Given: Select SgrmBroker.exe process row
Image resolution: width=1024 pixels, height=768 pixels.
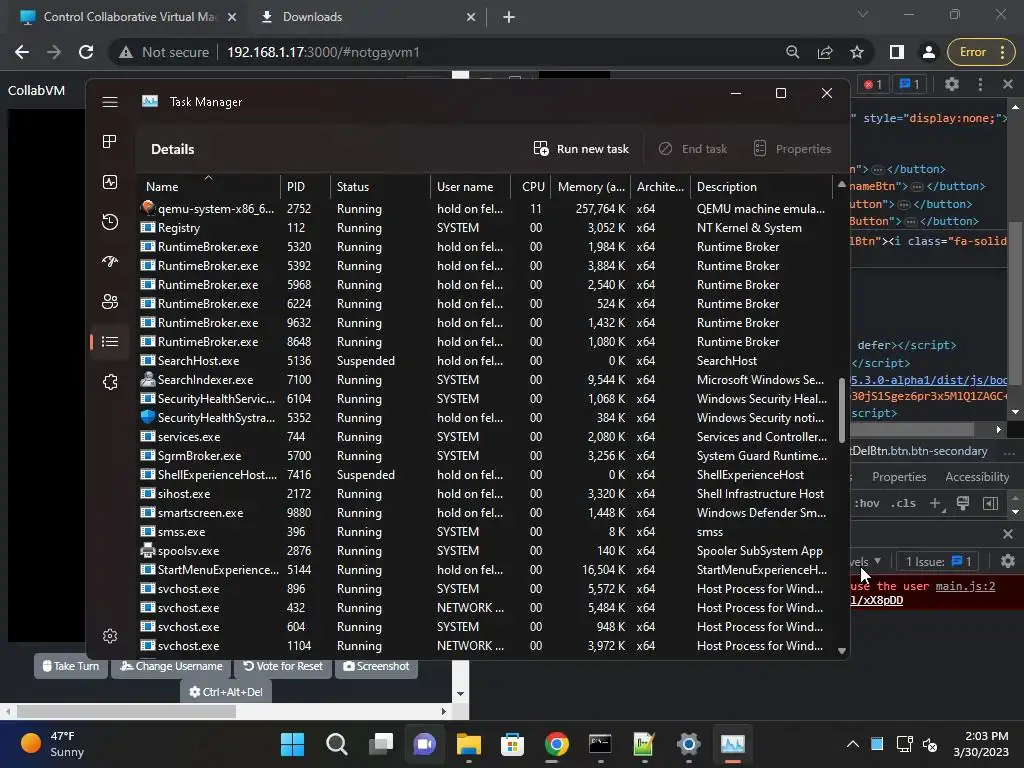Looking at the screenshot, I should click(486, 456).
